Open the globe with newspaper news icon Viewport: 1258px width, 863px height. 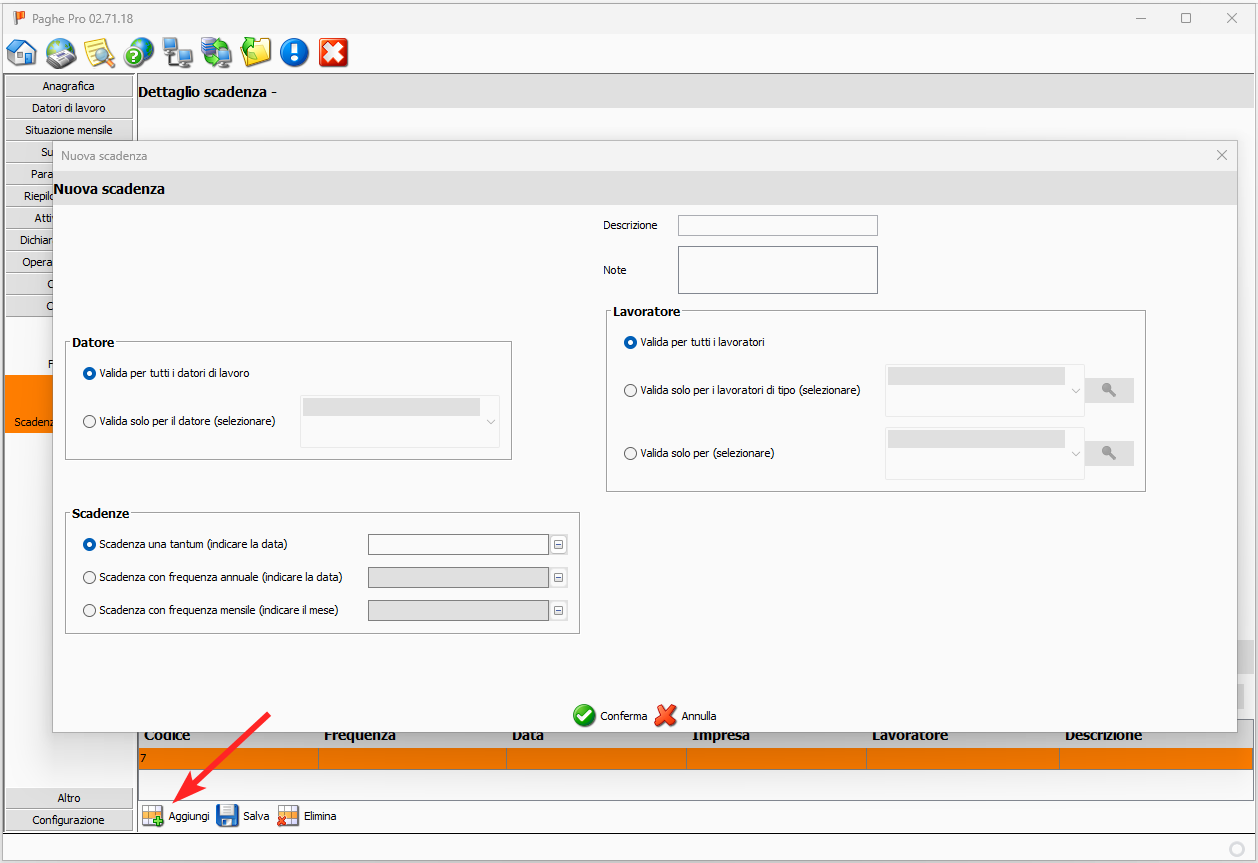tap(60, 52)
